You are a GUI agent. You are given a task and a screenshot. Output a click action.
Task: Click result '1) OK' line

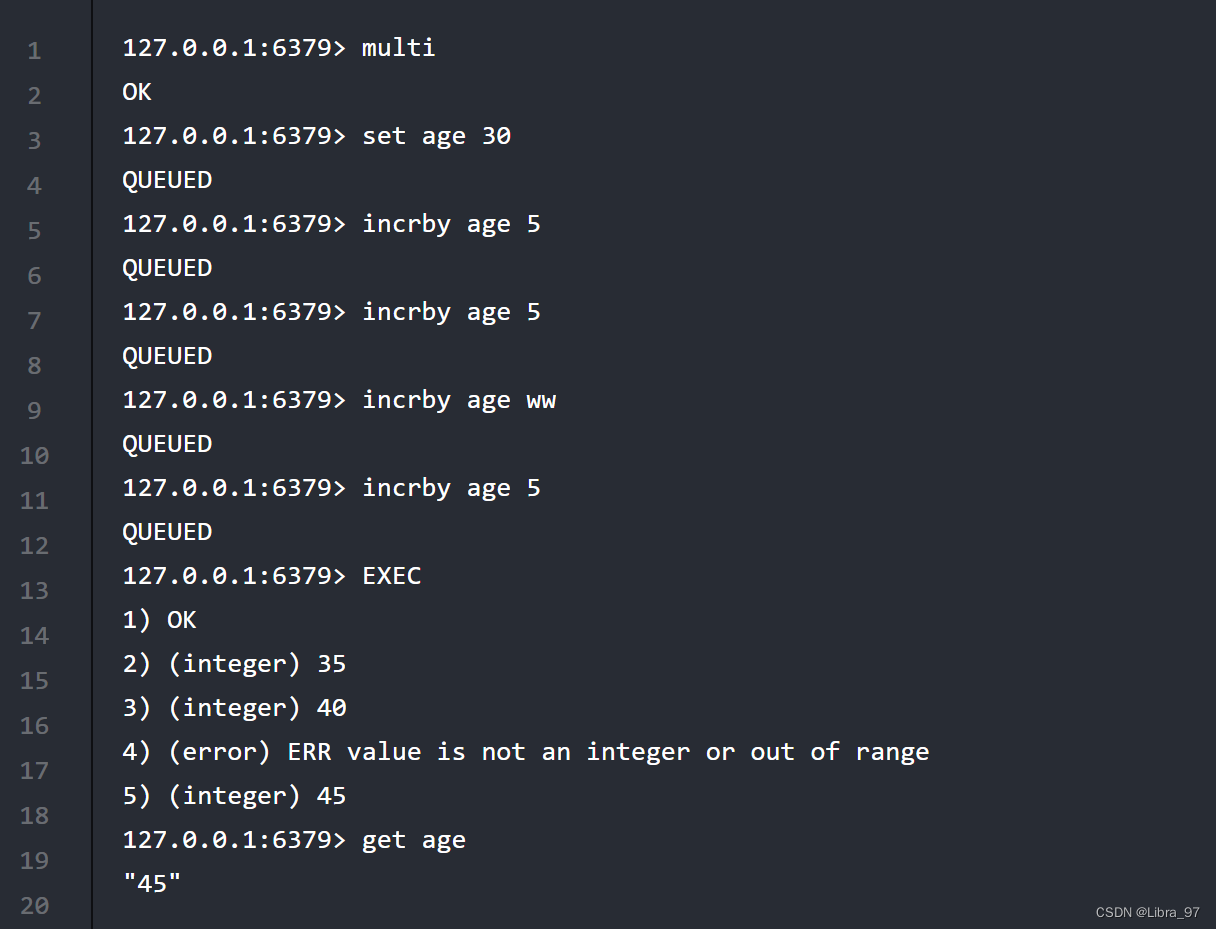pos(159,620)
